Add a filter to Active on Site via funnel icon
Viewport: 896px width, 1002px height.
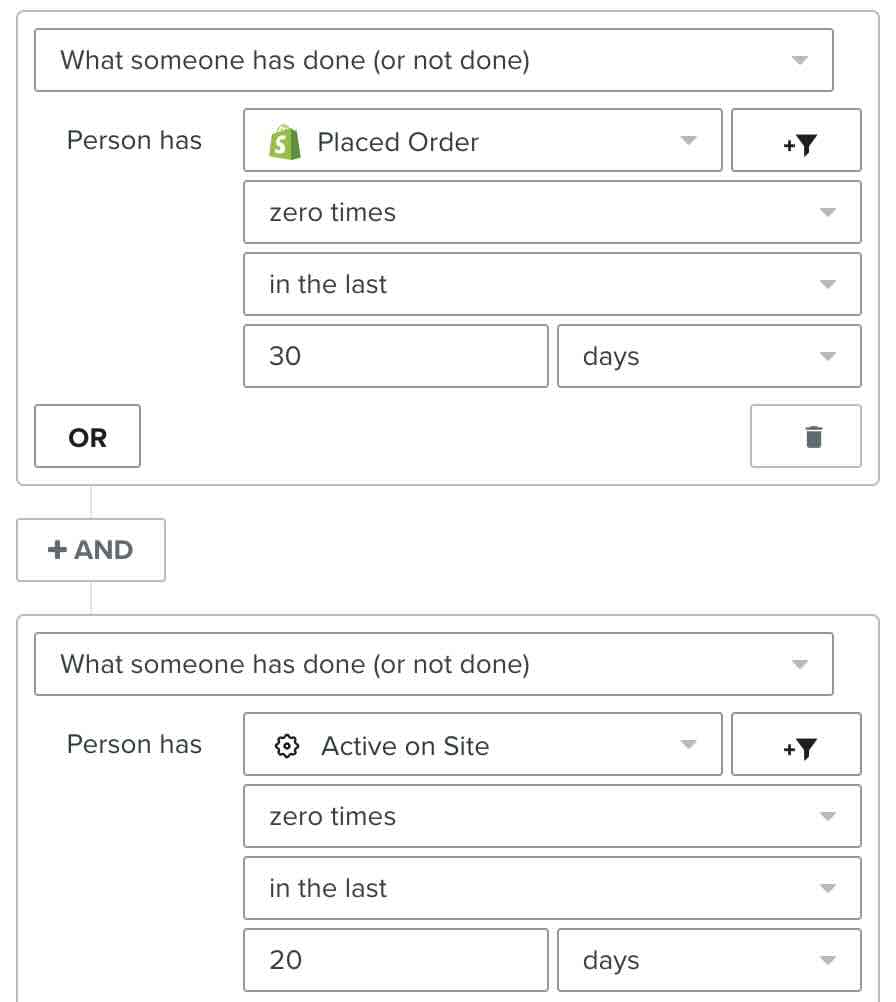coord(796,744)
